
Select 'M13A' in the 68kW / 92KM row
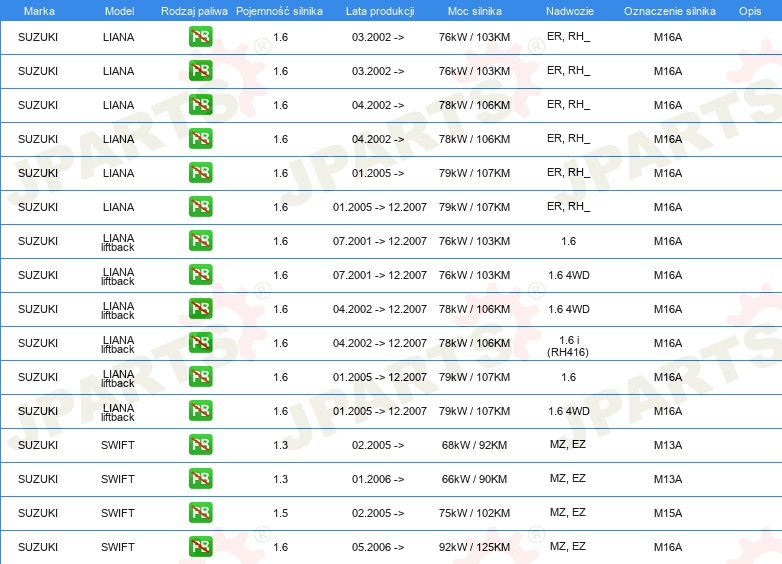(x=668, y=445)
